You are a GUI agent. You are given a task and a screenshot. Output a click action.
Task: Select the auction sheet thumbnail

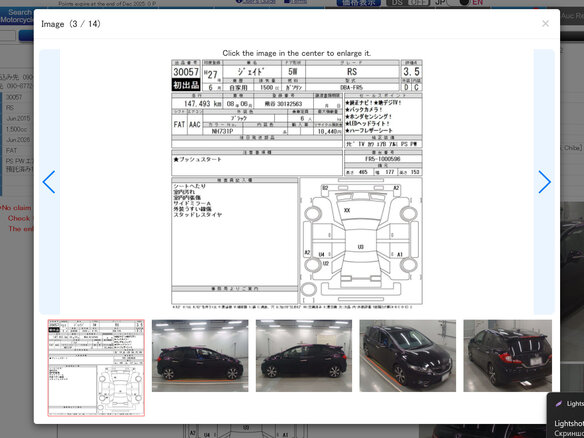click(96, 368)
